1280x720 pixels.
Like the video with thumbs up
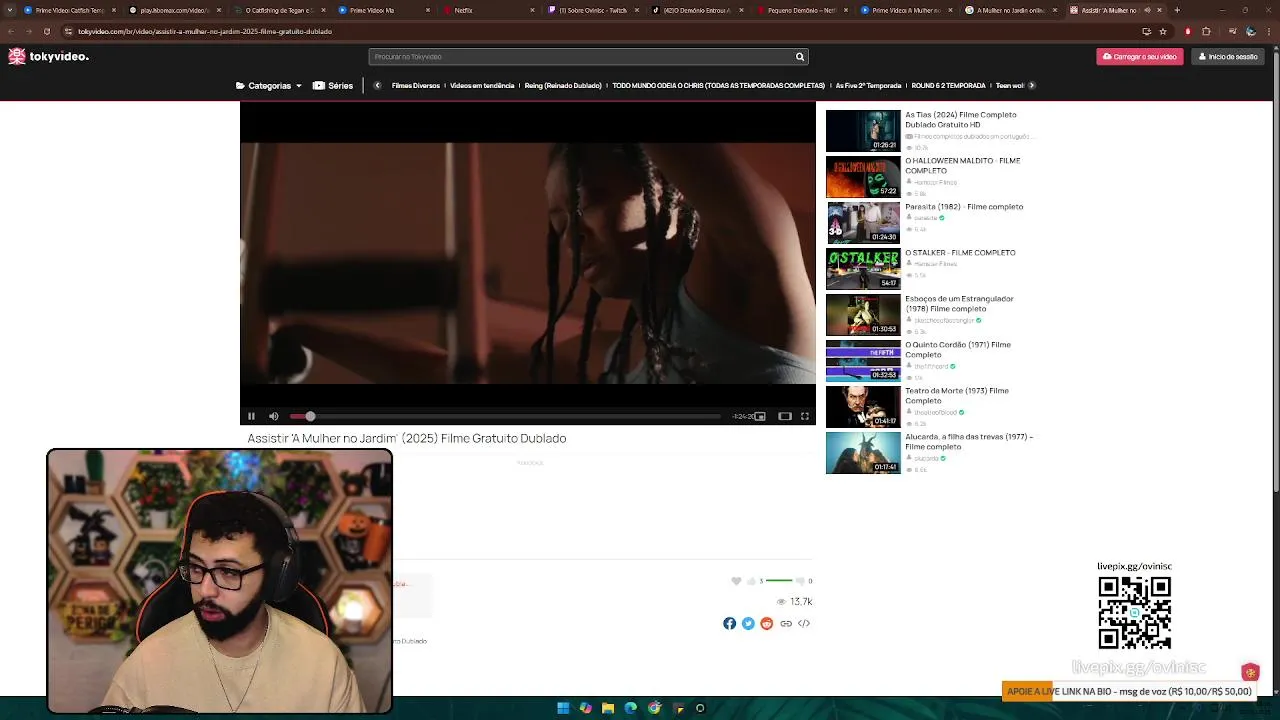click(x=751, y=581)
